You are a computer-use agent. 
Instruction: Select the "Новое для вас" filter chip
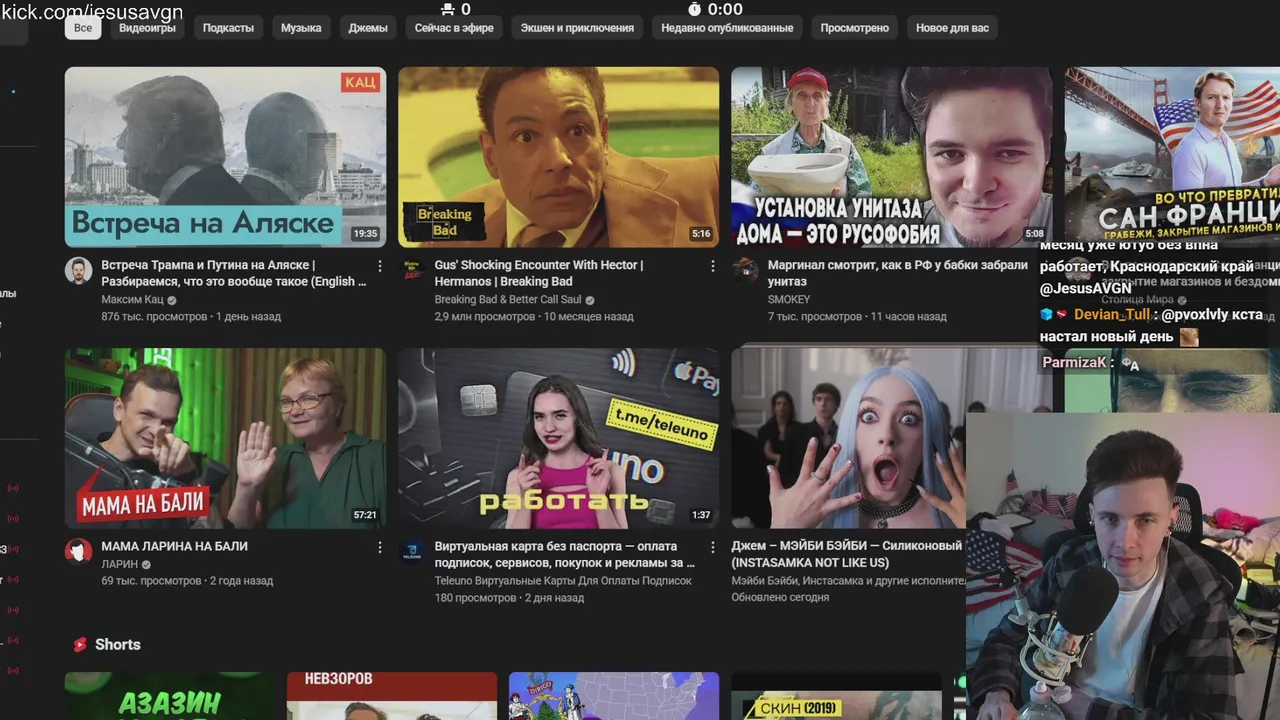click(x=952, y=28)
